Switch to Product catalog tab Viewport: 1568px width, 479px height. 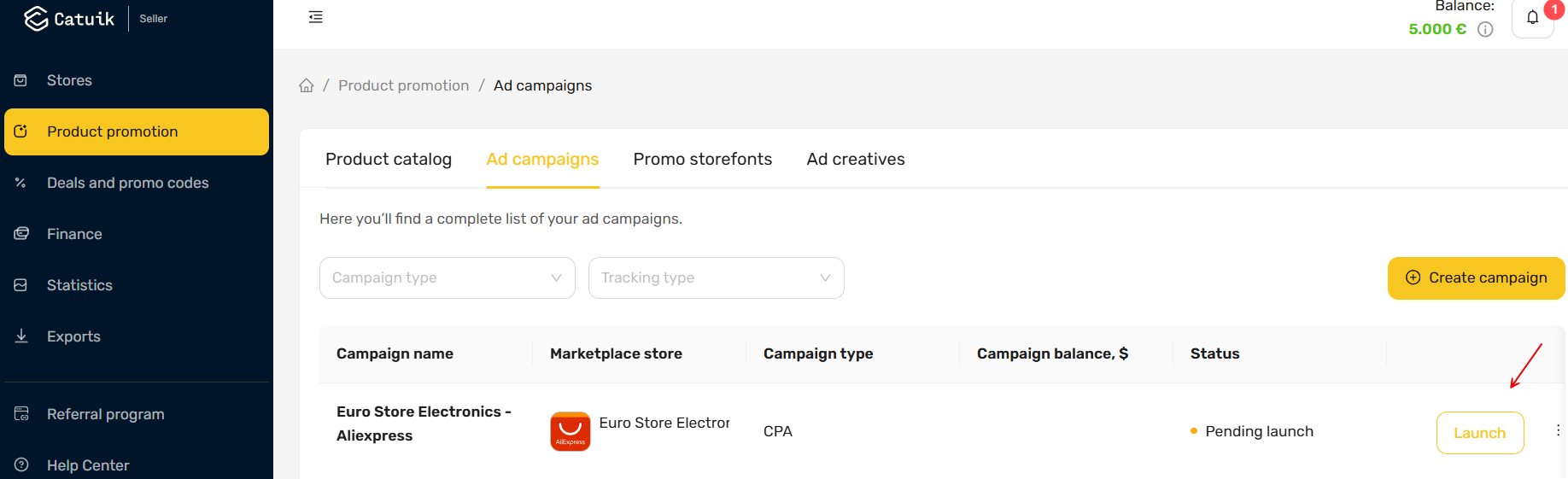pos(389,160)
